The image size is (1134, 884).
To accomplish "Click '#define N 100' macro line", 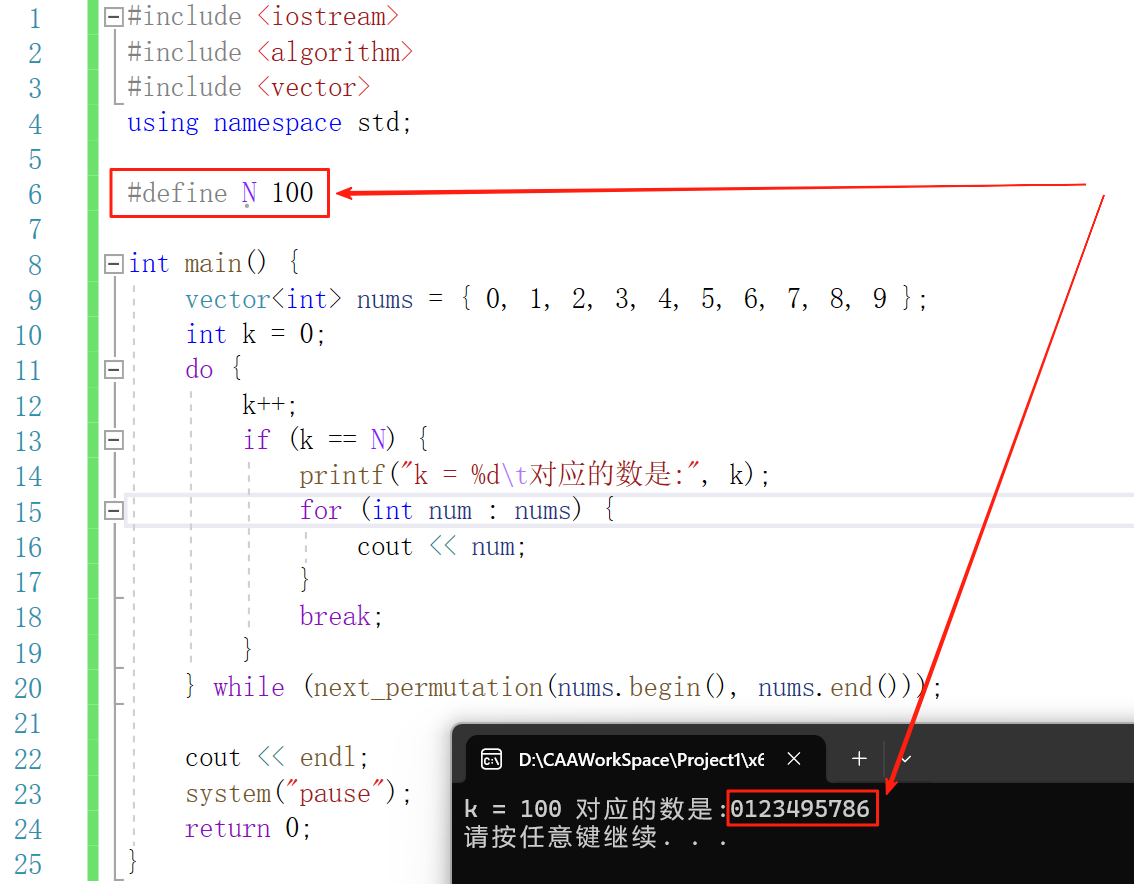I will pyautogui.click(x=221, y=193).
